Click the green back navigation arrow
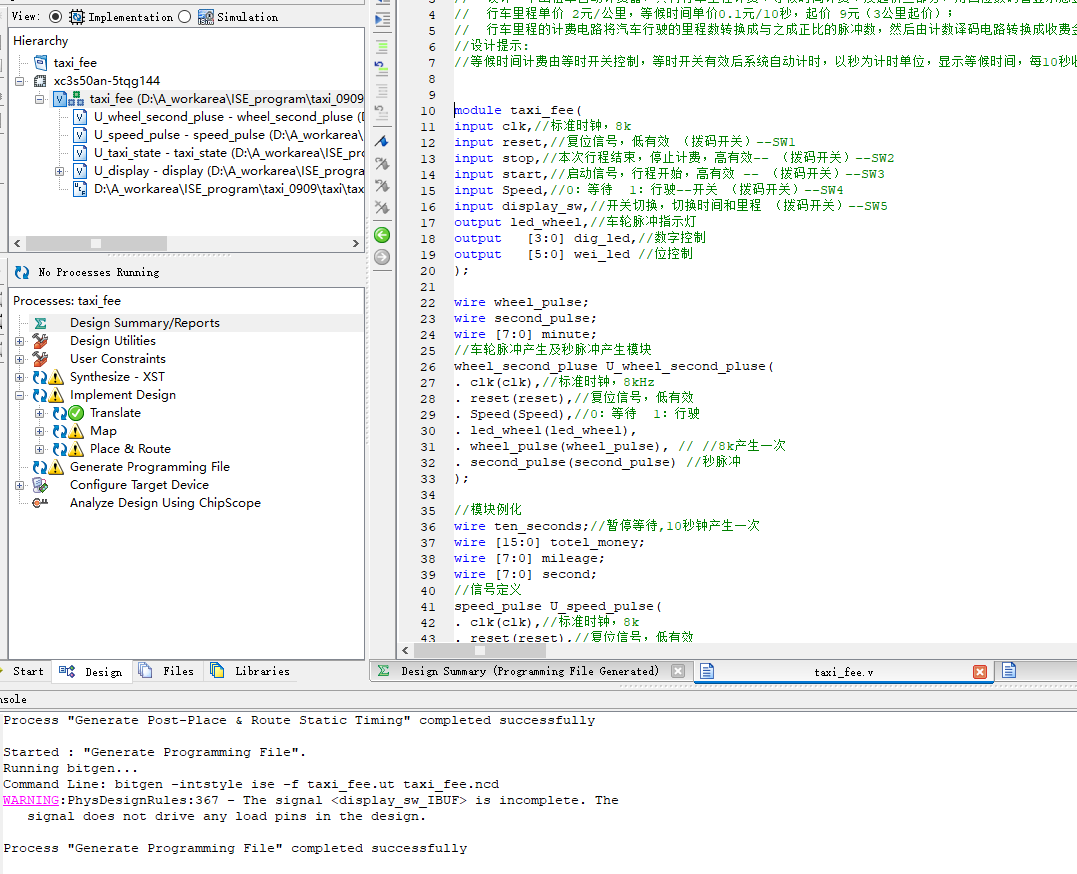The image size is (1077, 874). tap(381, 235)
